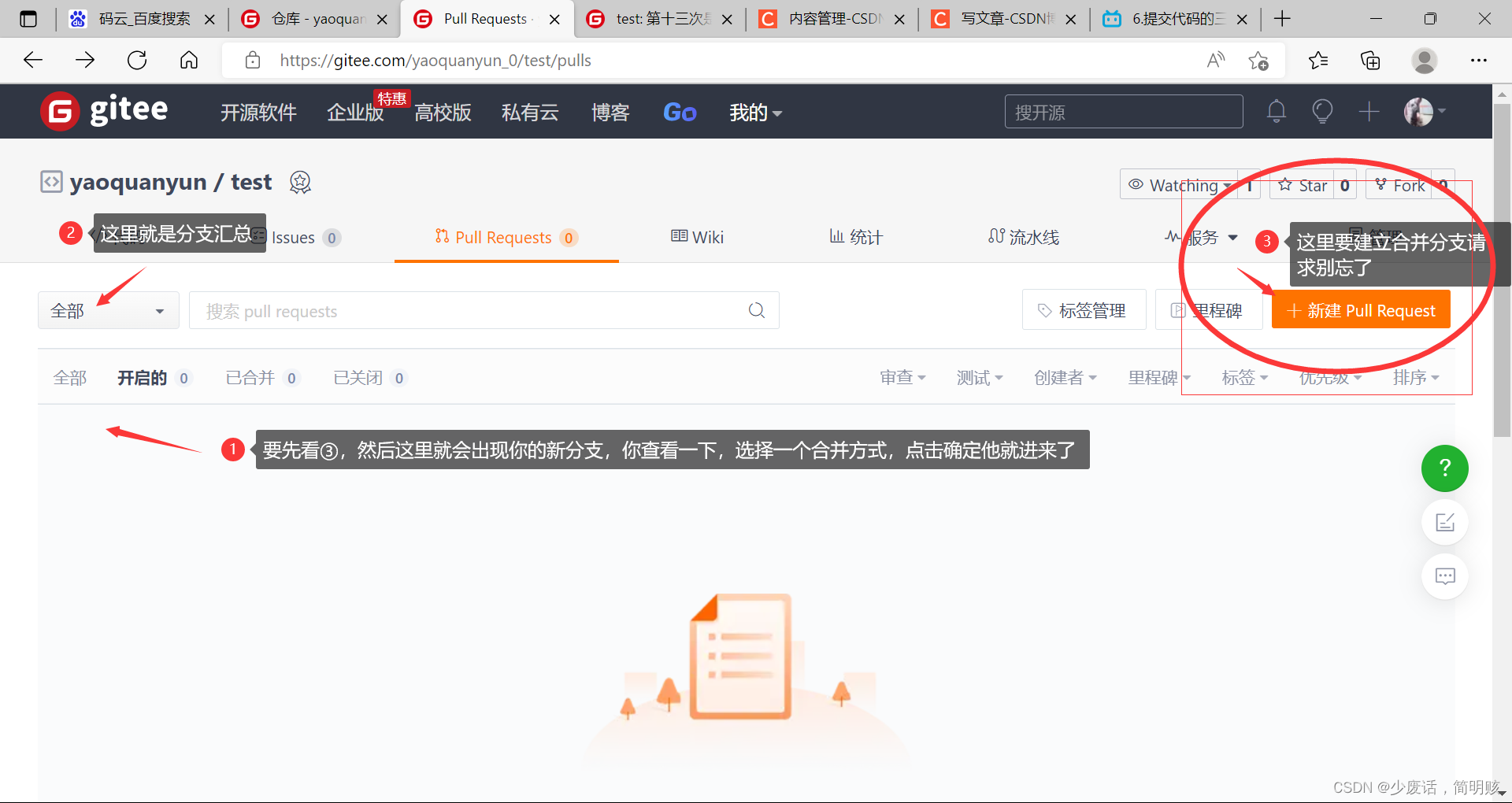Add page to favorites star icon
Image resolution: width=1512 pixels, height=803 pixels.
click(x=1258, y=60)
